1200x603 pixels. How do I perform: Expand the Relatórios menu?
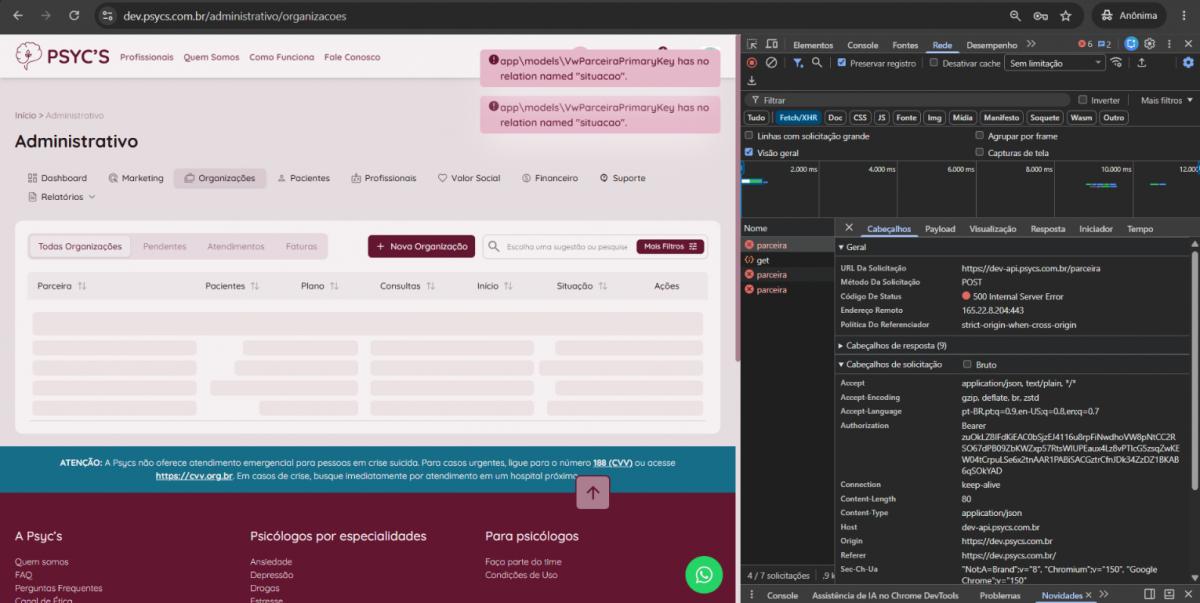[x=62, y=197]
